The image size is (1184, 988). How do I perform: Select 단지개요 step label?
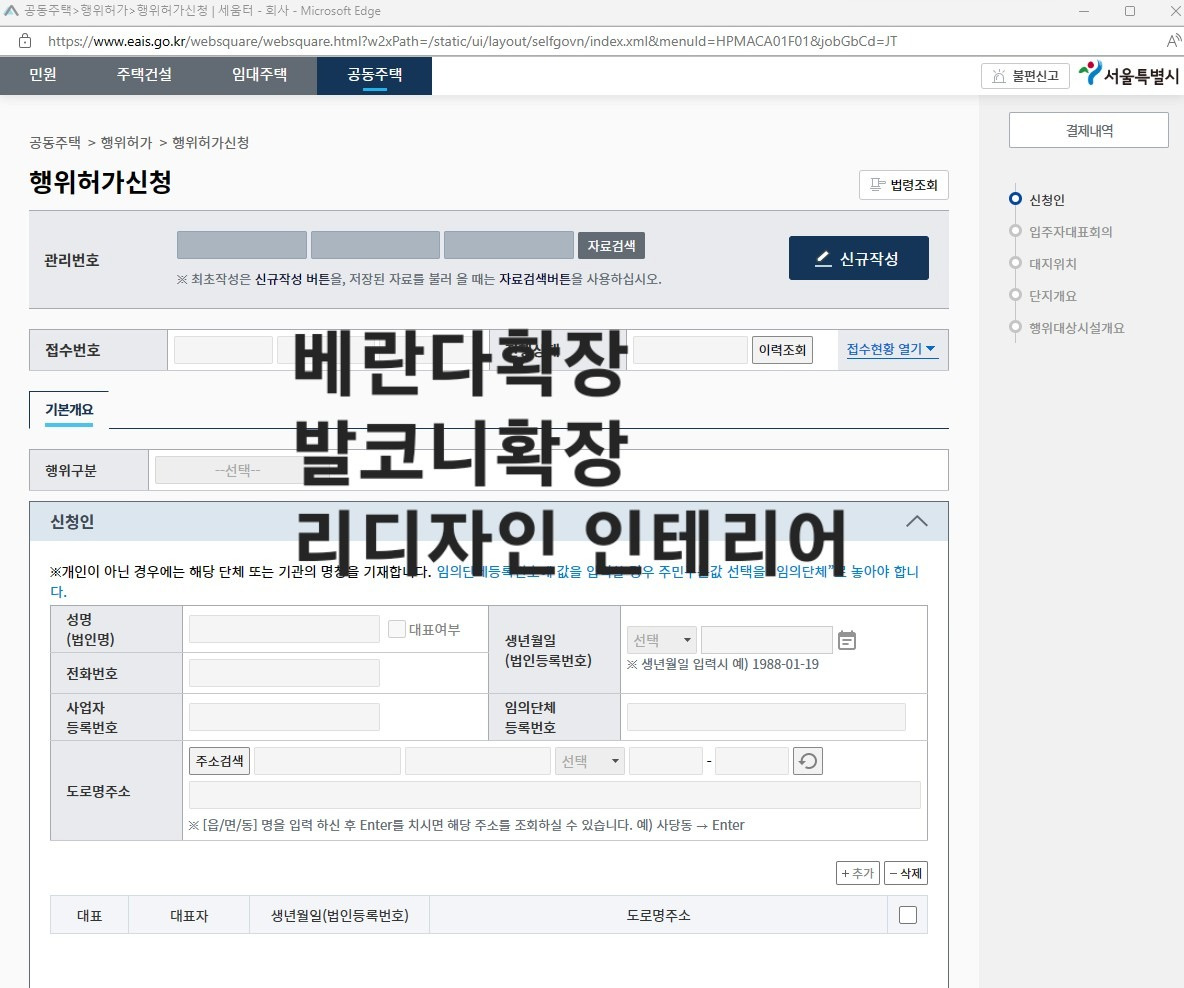click(1053, 295)
